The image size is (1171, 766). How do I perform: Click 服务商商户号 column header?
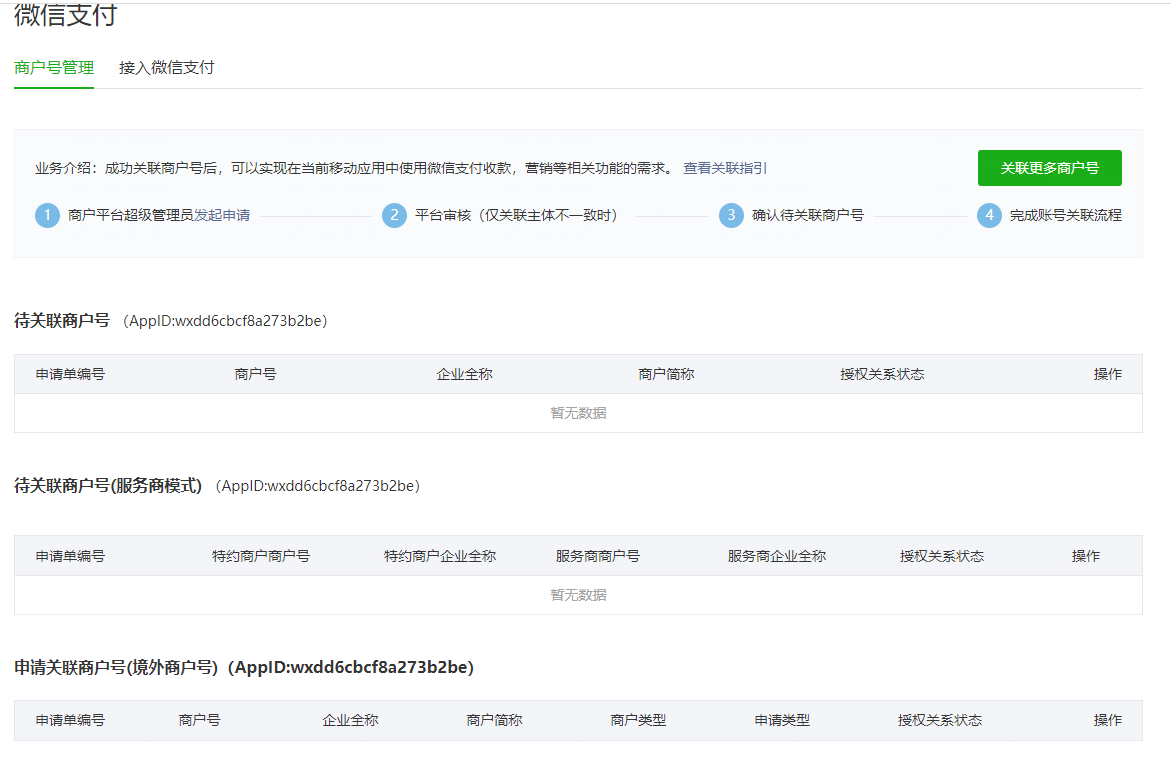[597, 556]
